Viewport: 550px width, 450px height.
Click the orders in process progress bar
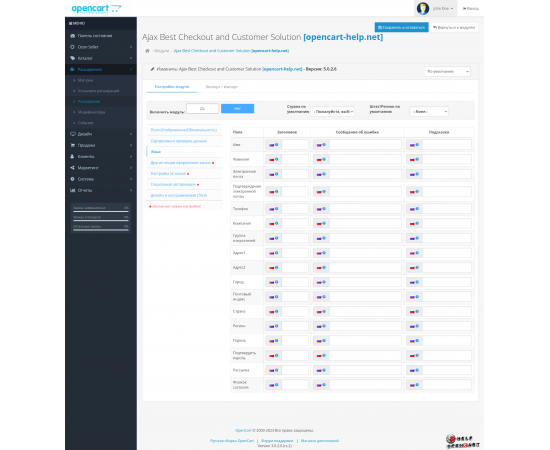pyautogui.click(x=101, y=221)
